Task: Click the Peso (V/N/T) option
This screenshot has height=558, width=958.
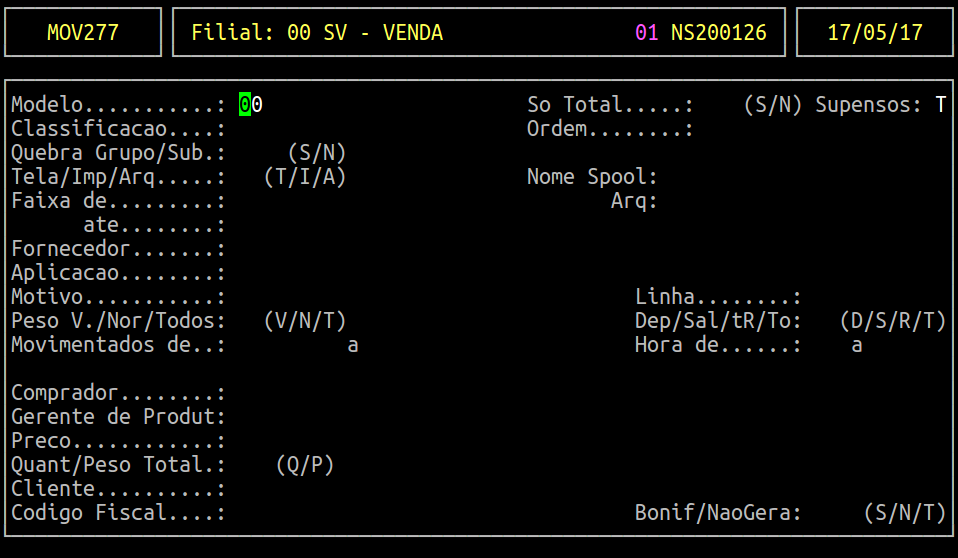Action: [305, 321]
